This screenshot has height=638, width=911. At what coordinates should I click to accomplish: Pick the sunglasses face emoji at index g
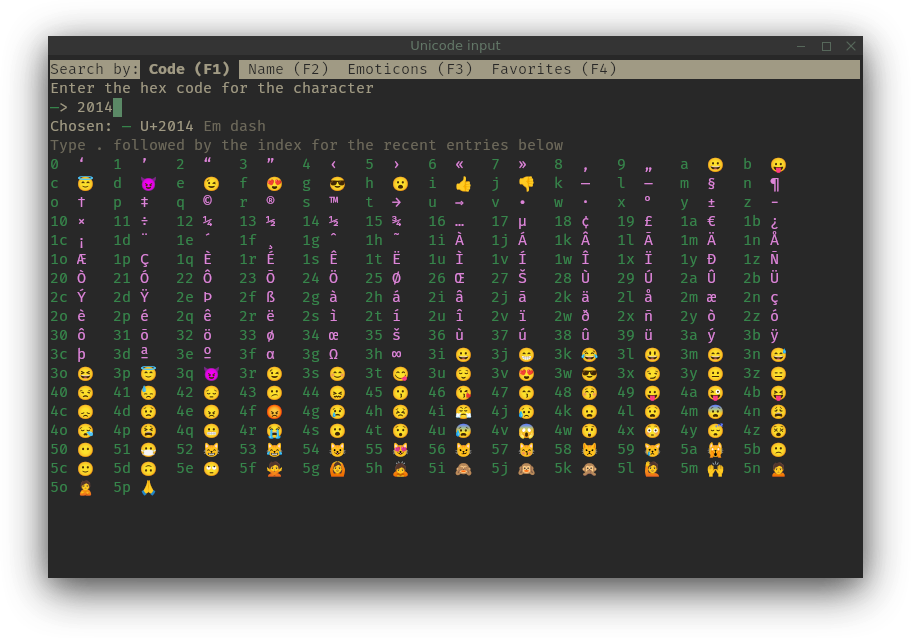coord(338,184)
